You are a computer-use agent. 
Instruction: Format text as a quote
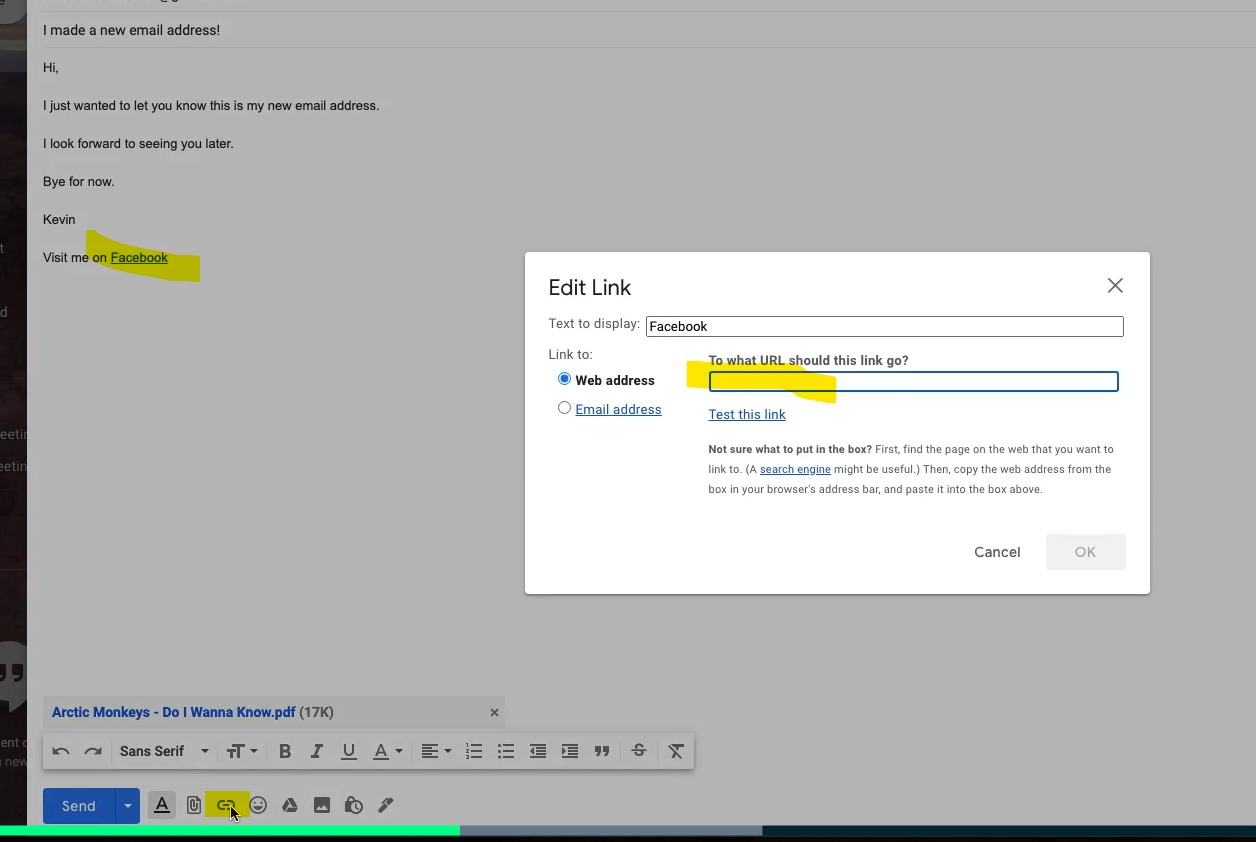(x=602, y=751)
